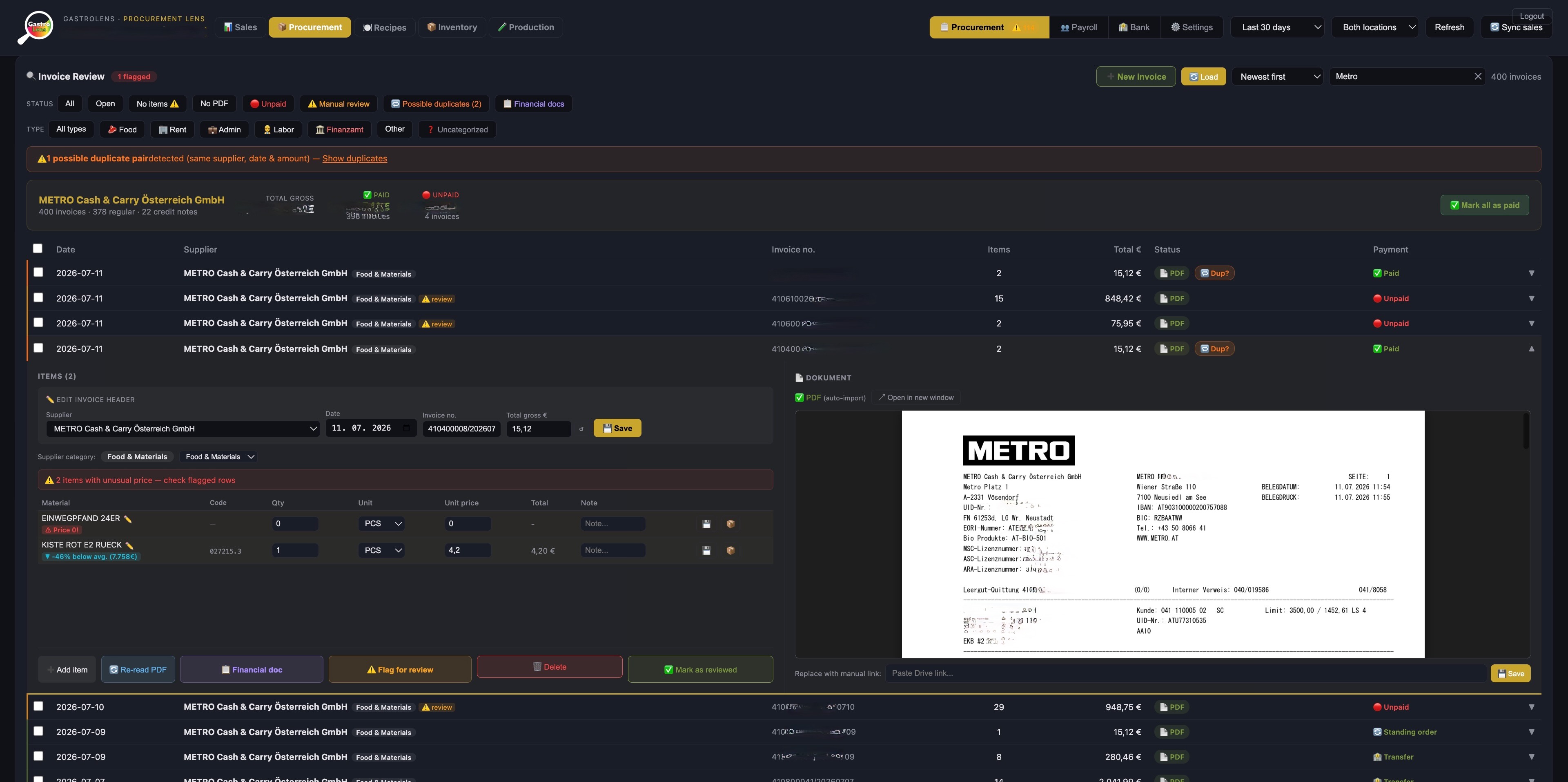Tick the checkbox for the 848,42 € invoice
This screenshot has width=1568, height=782.
[x=38, y=298]
